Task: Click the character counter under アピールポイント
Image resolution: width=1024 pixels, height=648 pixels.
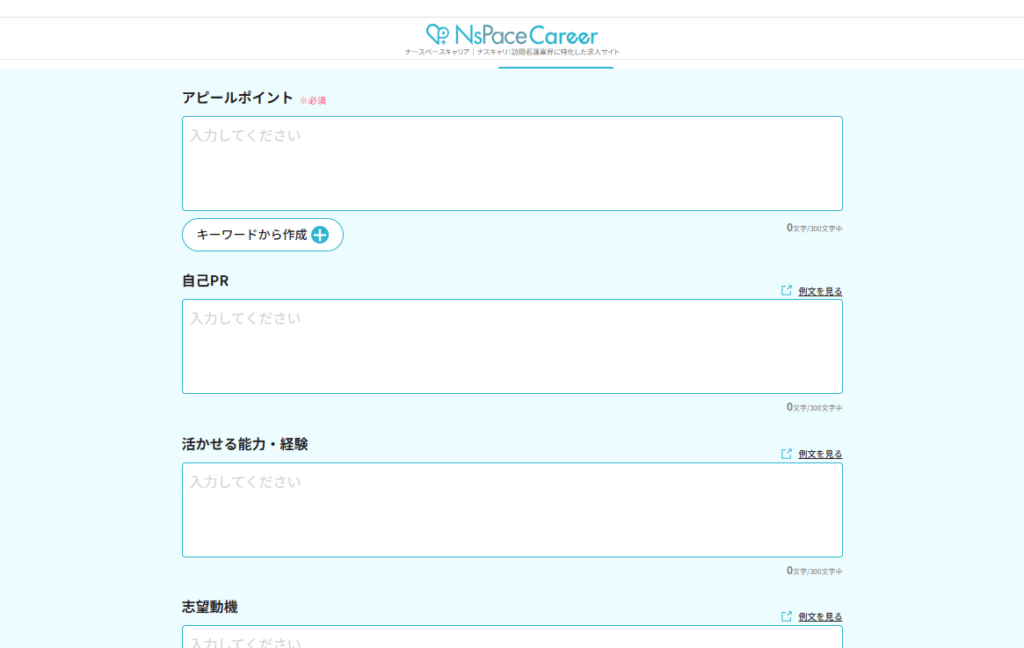Action: pyautogui.click(x=814, y=228)
